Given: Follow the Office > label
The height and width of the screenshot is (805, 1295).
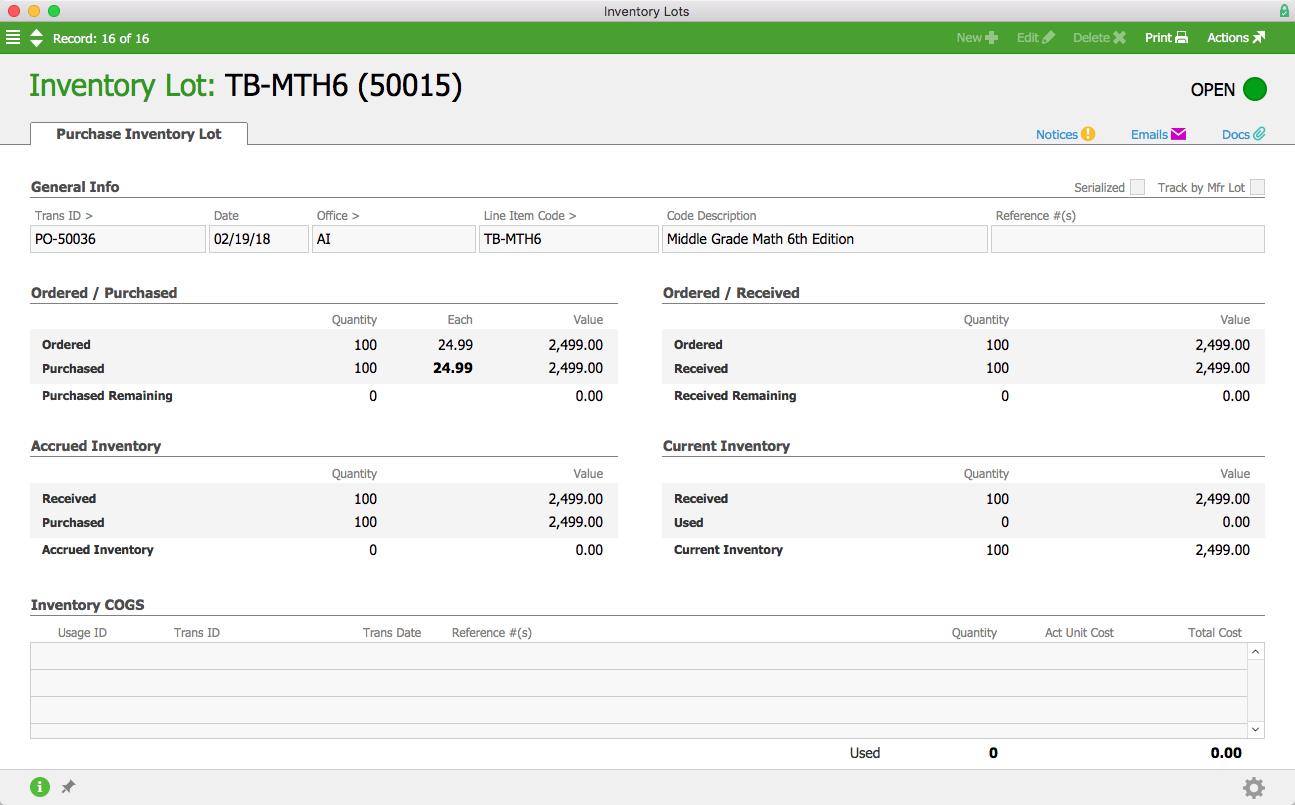Looking at the screenshot, I should coord(338,215).
